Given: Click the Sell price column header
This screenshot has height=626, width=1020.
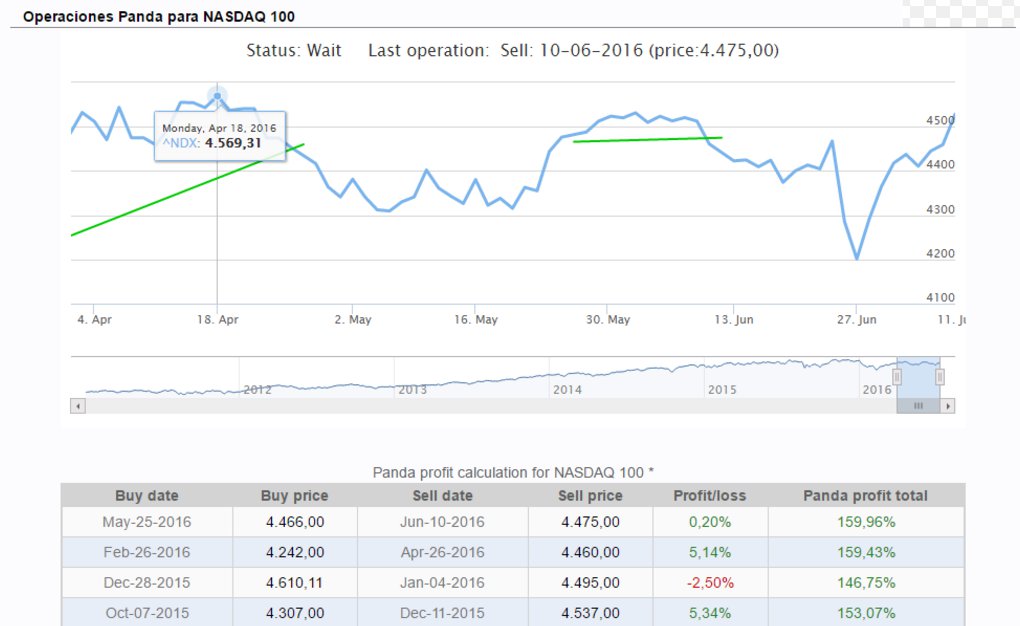Looking at the screenshot, I should pos(590,495).
